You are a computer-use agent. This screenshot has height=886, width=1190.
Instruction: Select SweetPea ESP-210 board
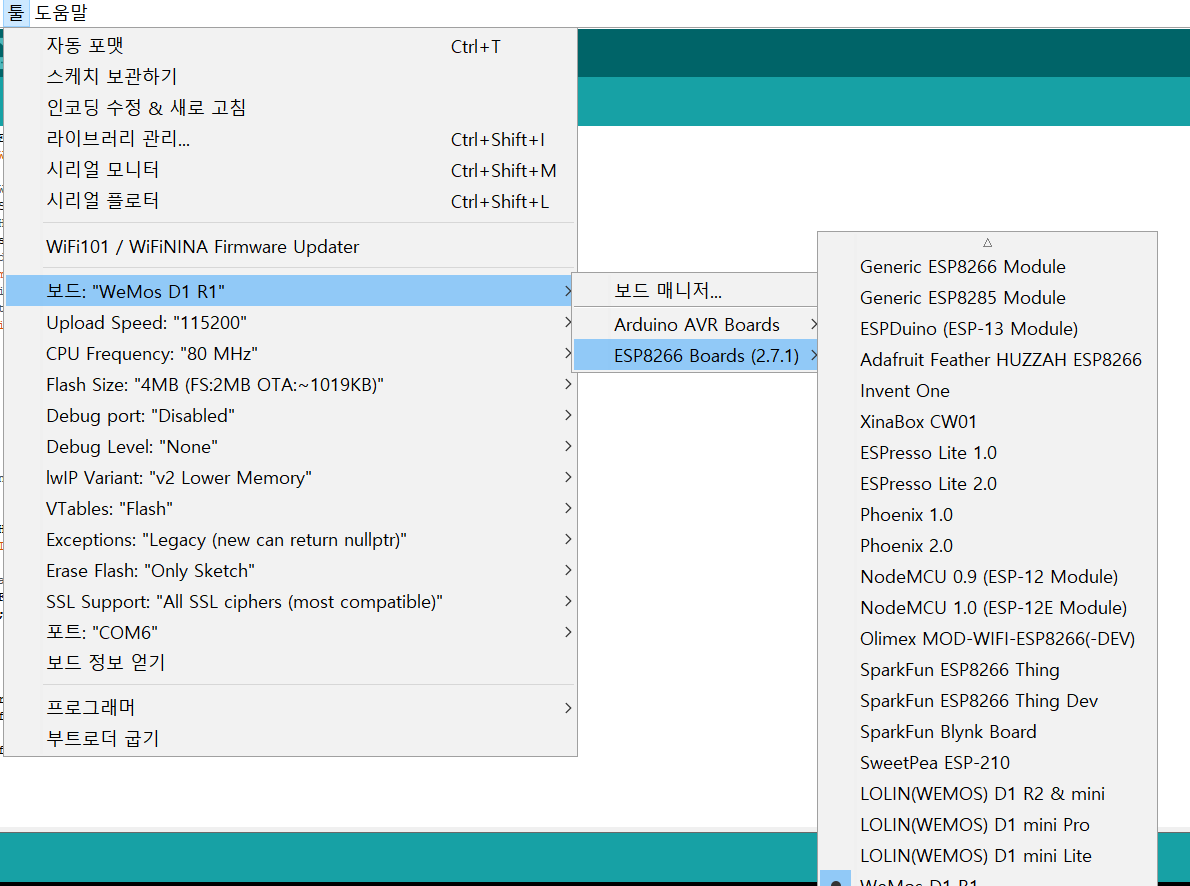(987, 763)
